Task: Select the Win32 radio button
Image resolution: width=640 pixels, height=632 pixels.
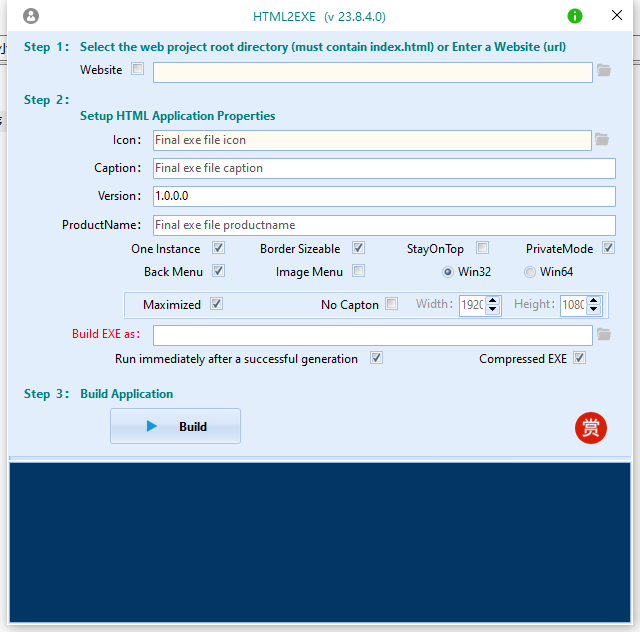Action: 448,272
